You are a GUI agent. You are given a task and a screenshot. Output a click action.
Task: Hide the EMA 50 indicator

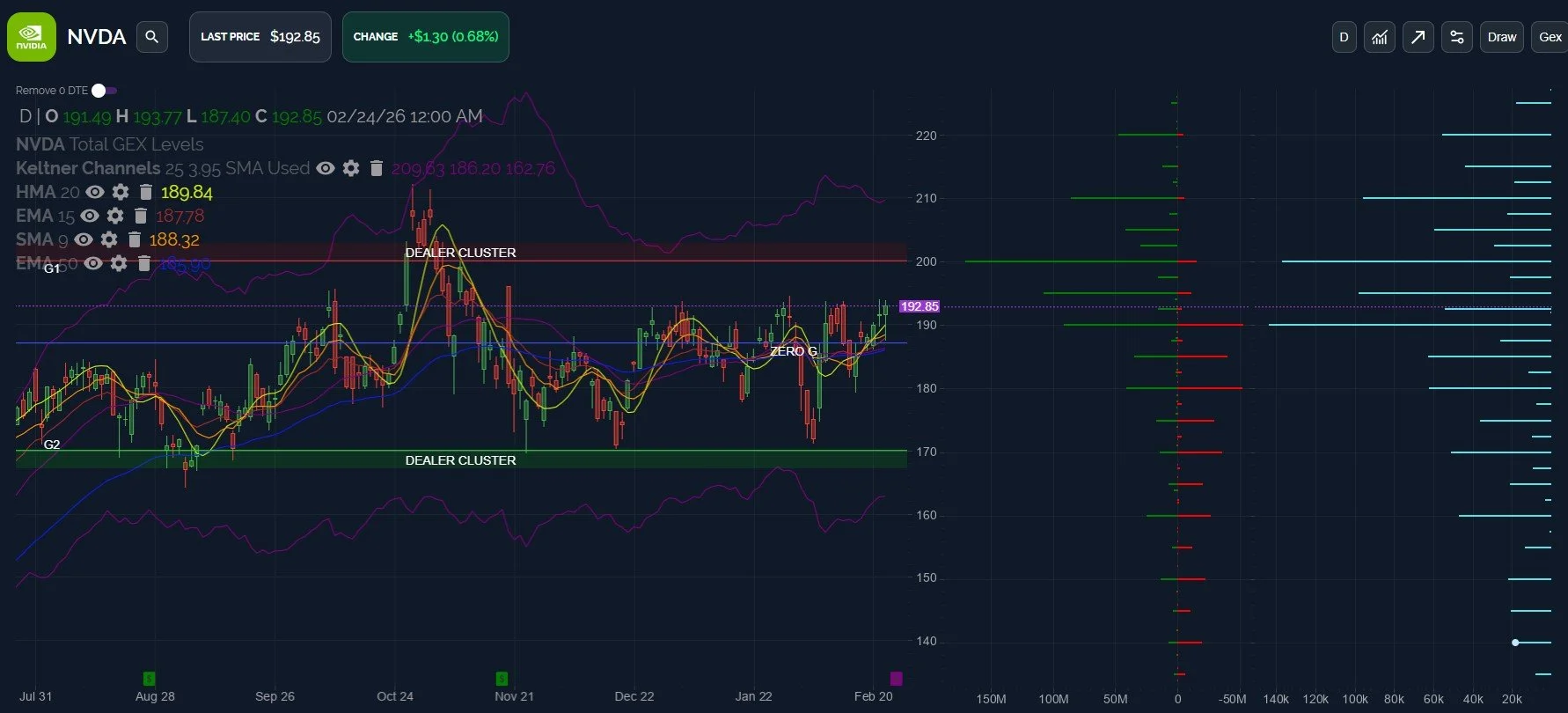[93, 263]
